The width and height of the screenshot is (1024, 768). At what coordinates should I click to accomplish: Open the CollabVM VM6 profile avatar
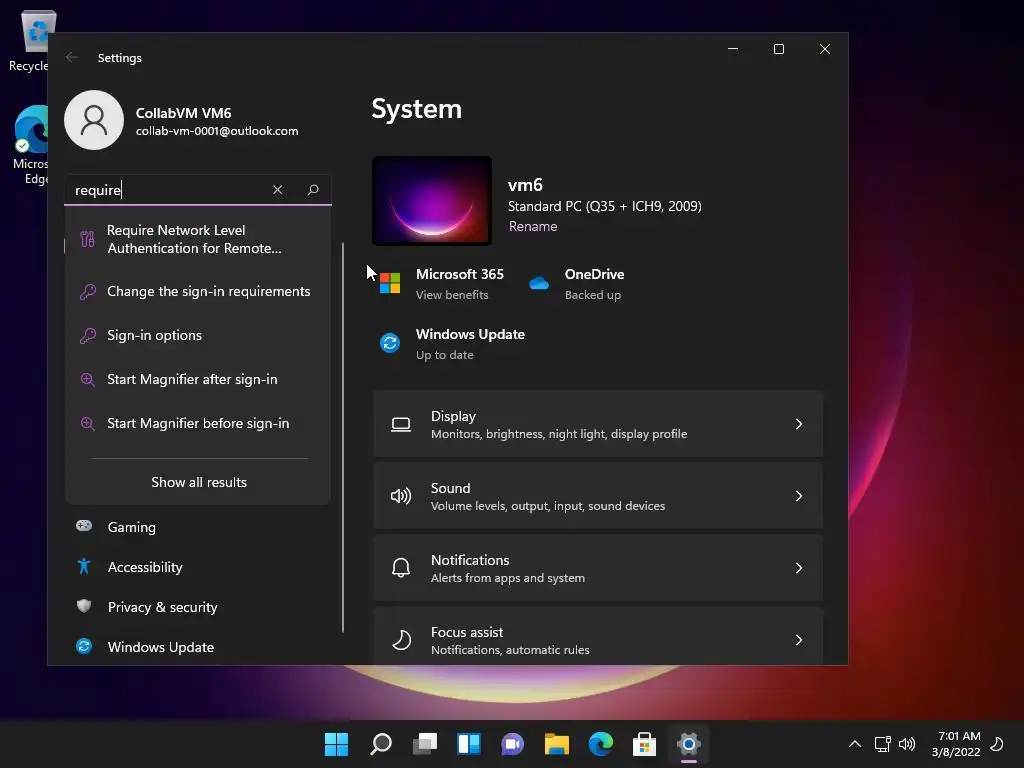tap(94, 120)
